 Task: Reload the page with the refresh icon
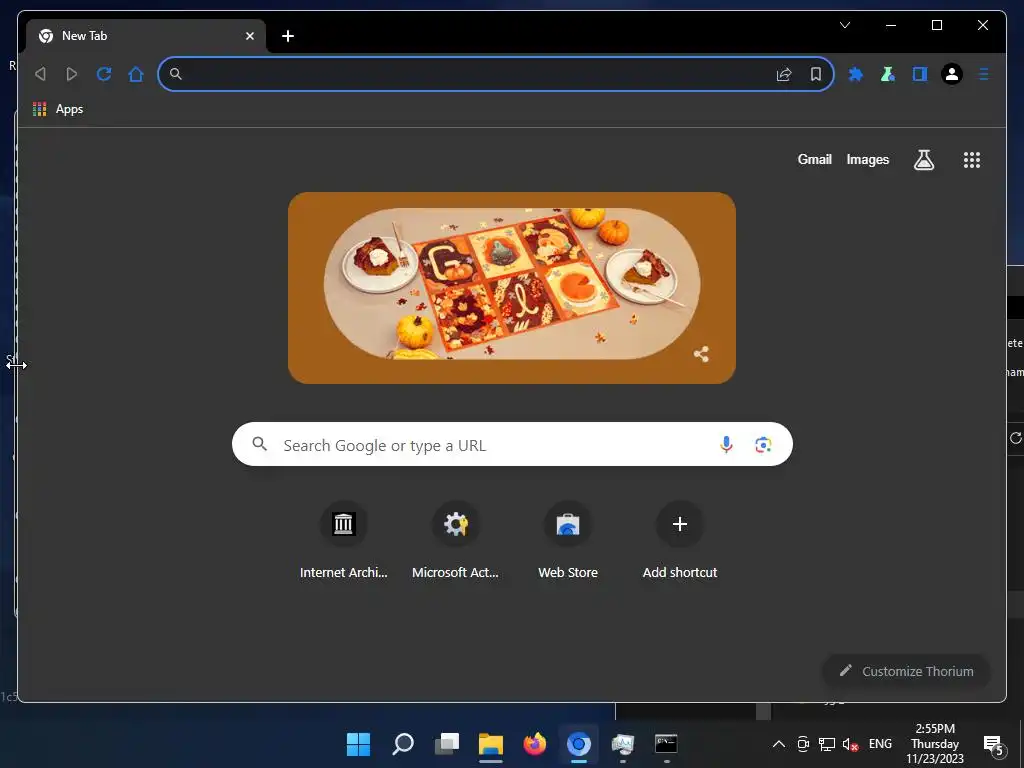click(104, 74)
